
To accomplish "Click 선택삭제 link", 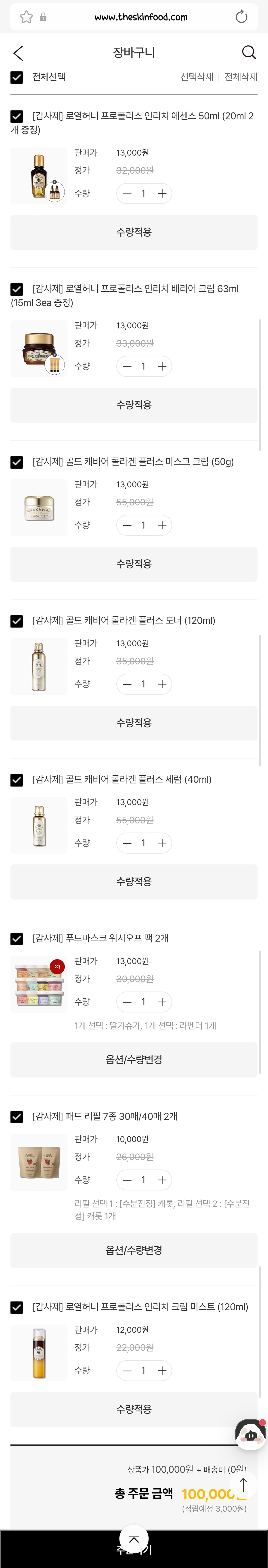I will (x=196, y=77).
